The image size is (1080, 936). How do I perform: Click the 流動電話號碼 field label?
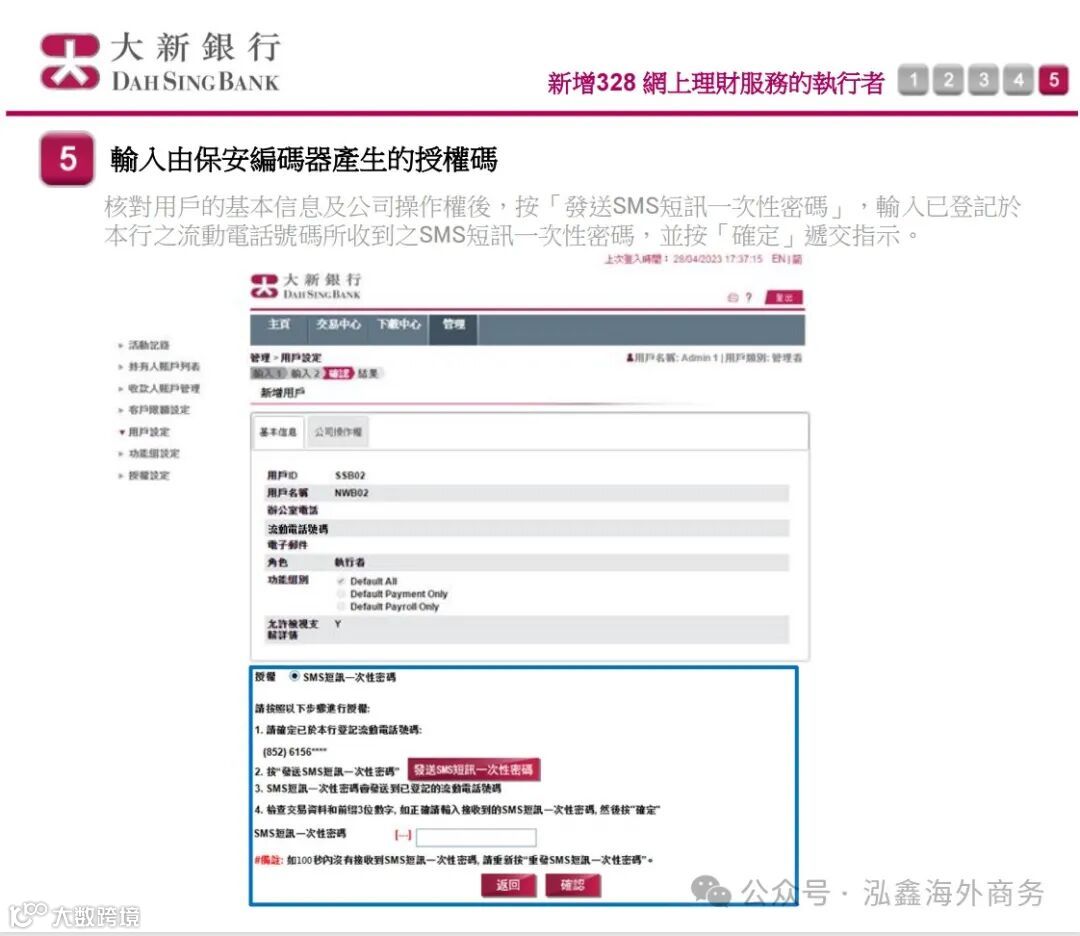point(298,528)
